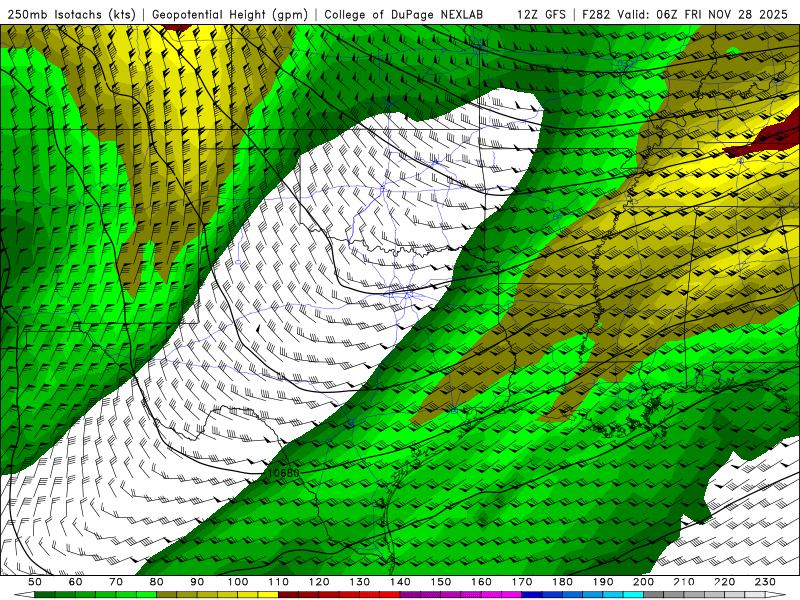Select the bright yellow swatch ending at 110
The height and width of the screenshot is (600, 800).
[x=268, y=595]
